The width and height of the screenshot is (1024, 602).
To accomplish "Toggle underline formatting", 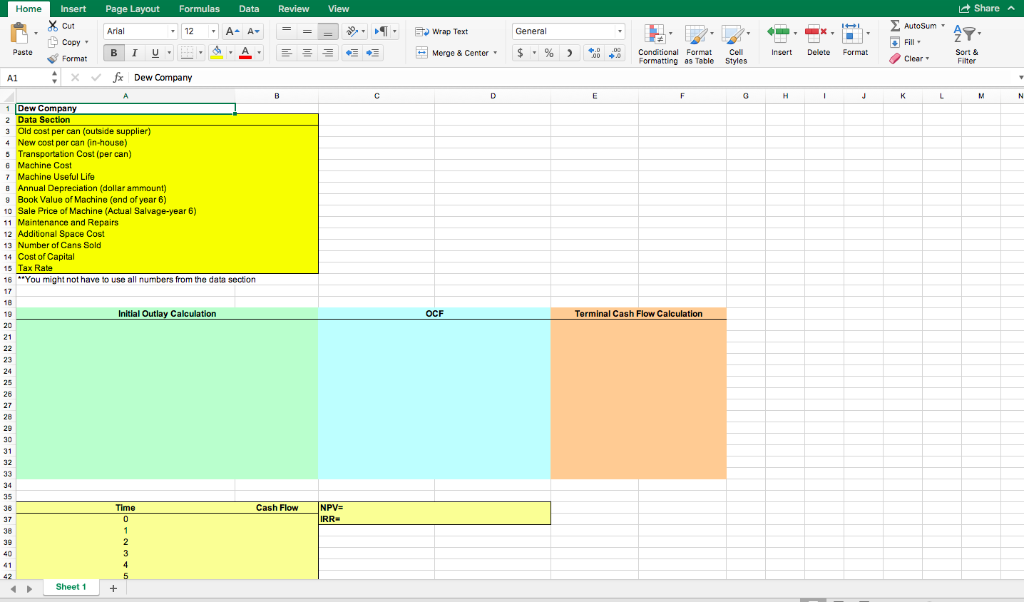I will tap(153, 52).
